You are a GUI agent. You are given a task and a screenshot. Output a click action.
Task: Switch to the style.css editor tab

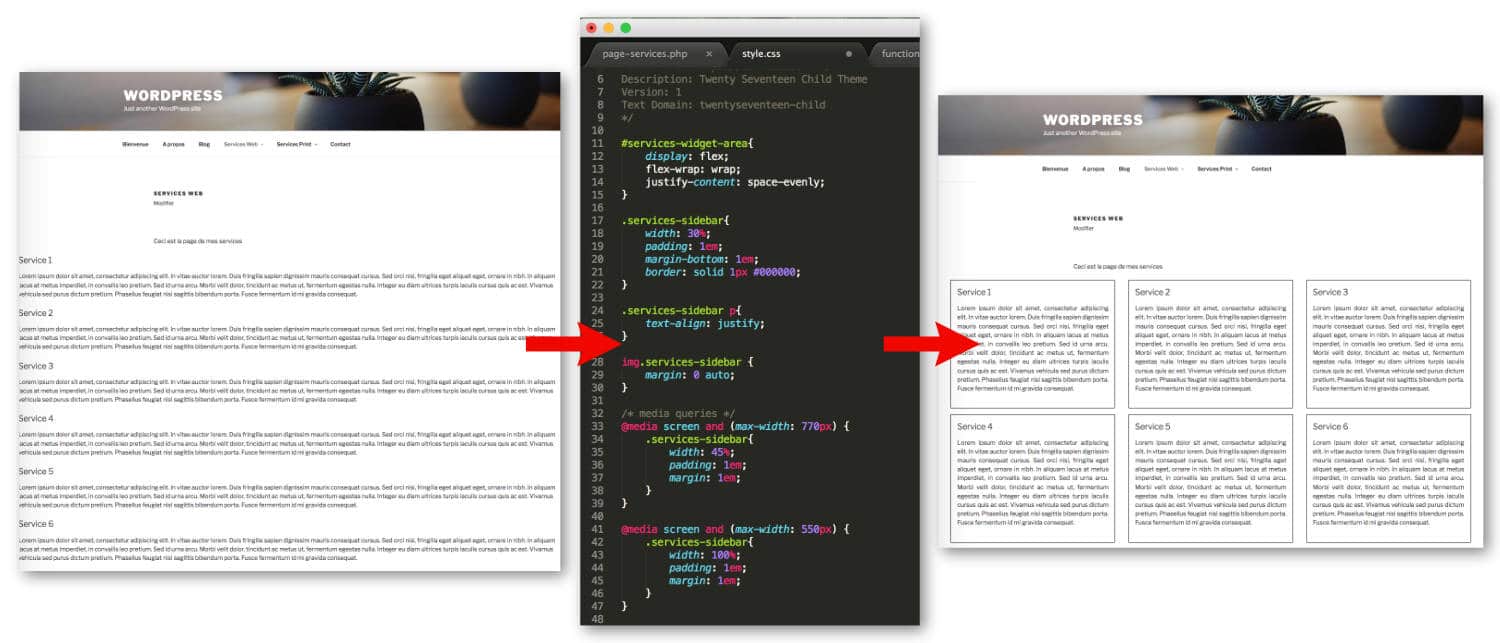761,54
